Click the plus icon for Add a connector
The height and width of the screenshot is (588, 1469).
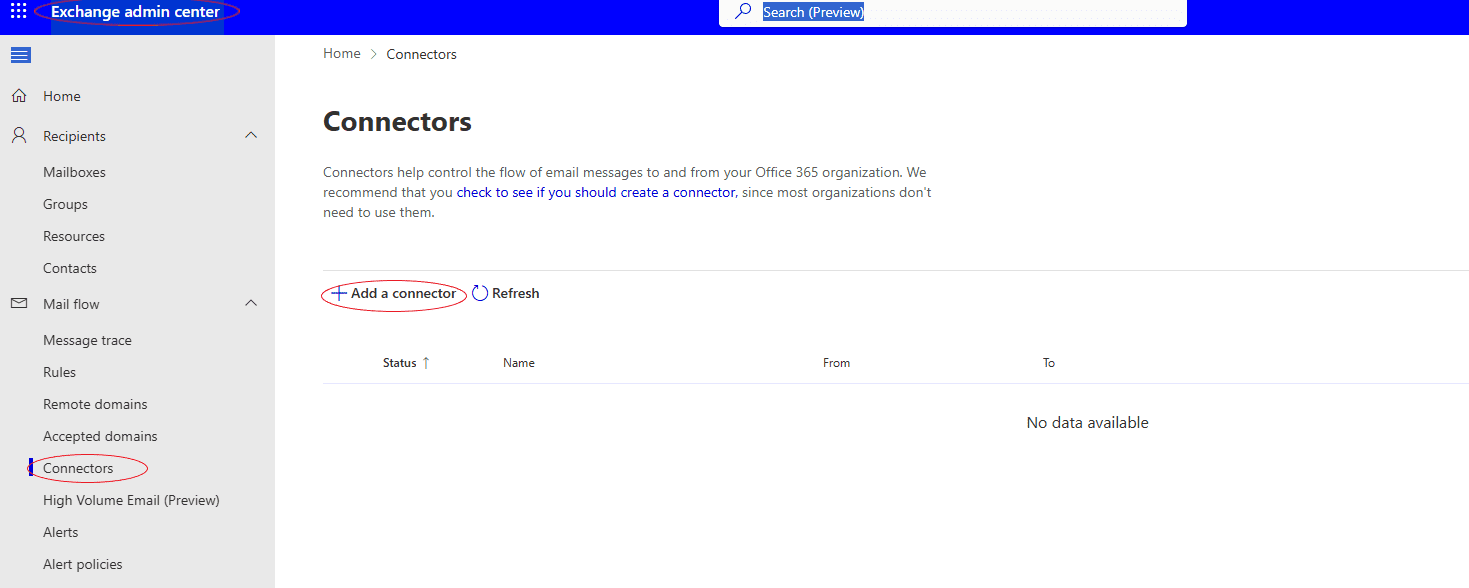[x=339, y=293]
